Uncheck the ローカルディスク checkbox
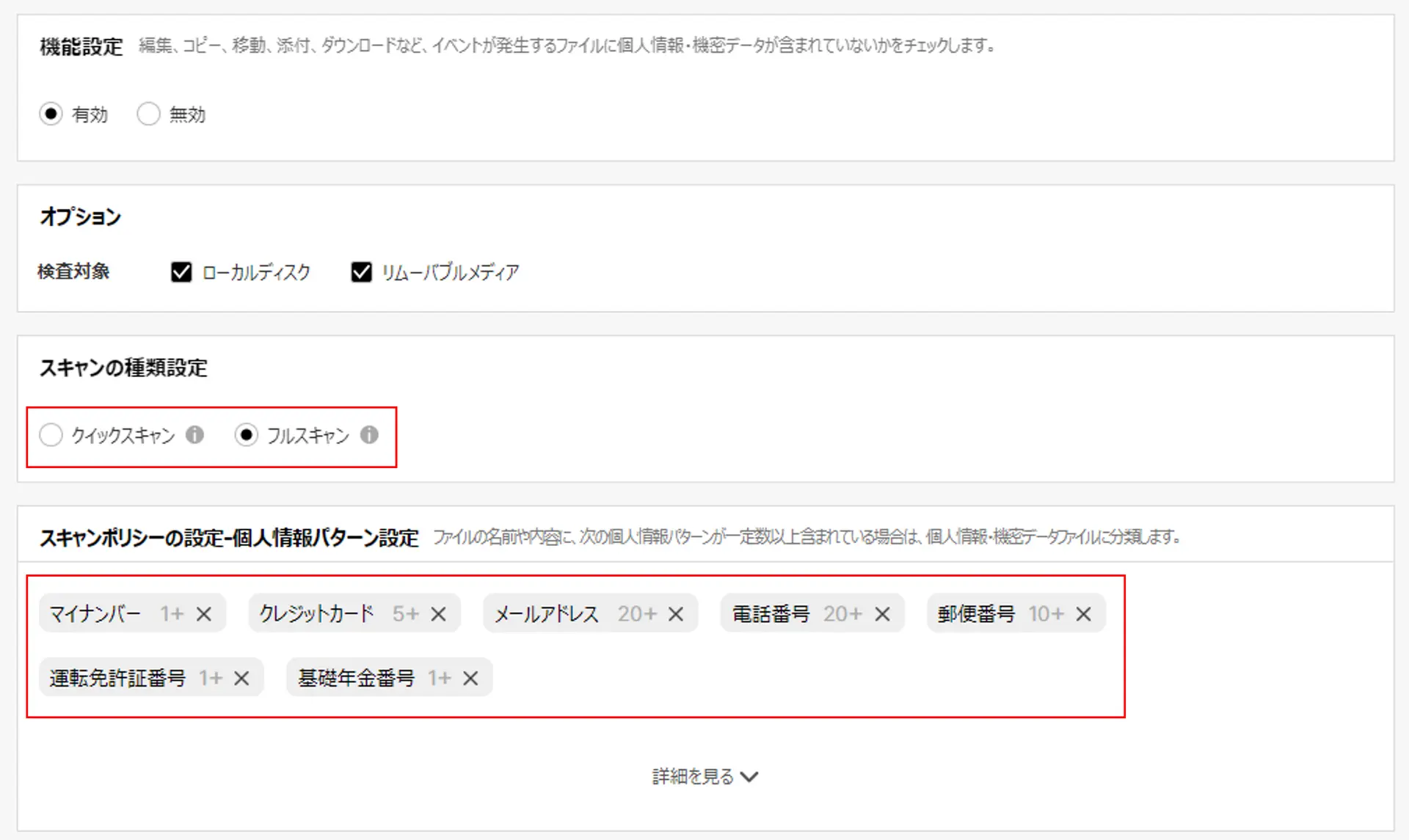The image size is (1409, 840). tap(181, 272)
